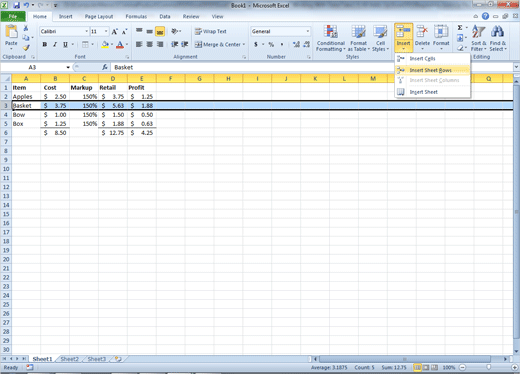Click the Increase Decimal icon
This screenshot has width=520, height=374.
296,44
